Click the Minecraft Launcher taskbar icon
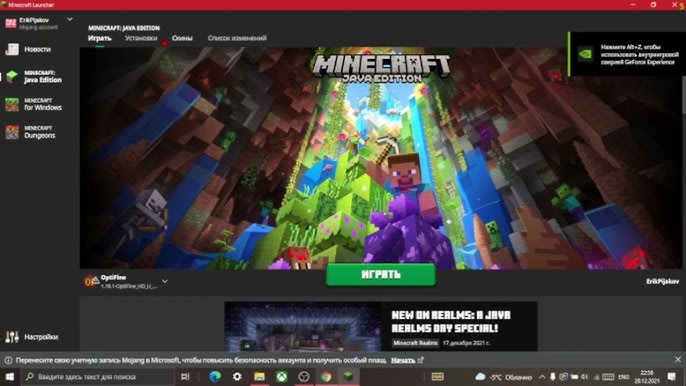686x386 pixels. [348, 376]
